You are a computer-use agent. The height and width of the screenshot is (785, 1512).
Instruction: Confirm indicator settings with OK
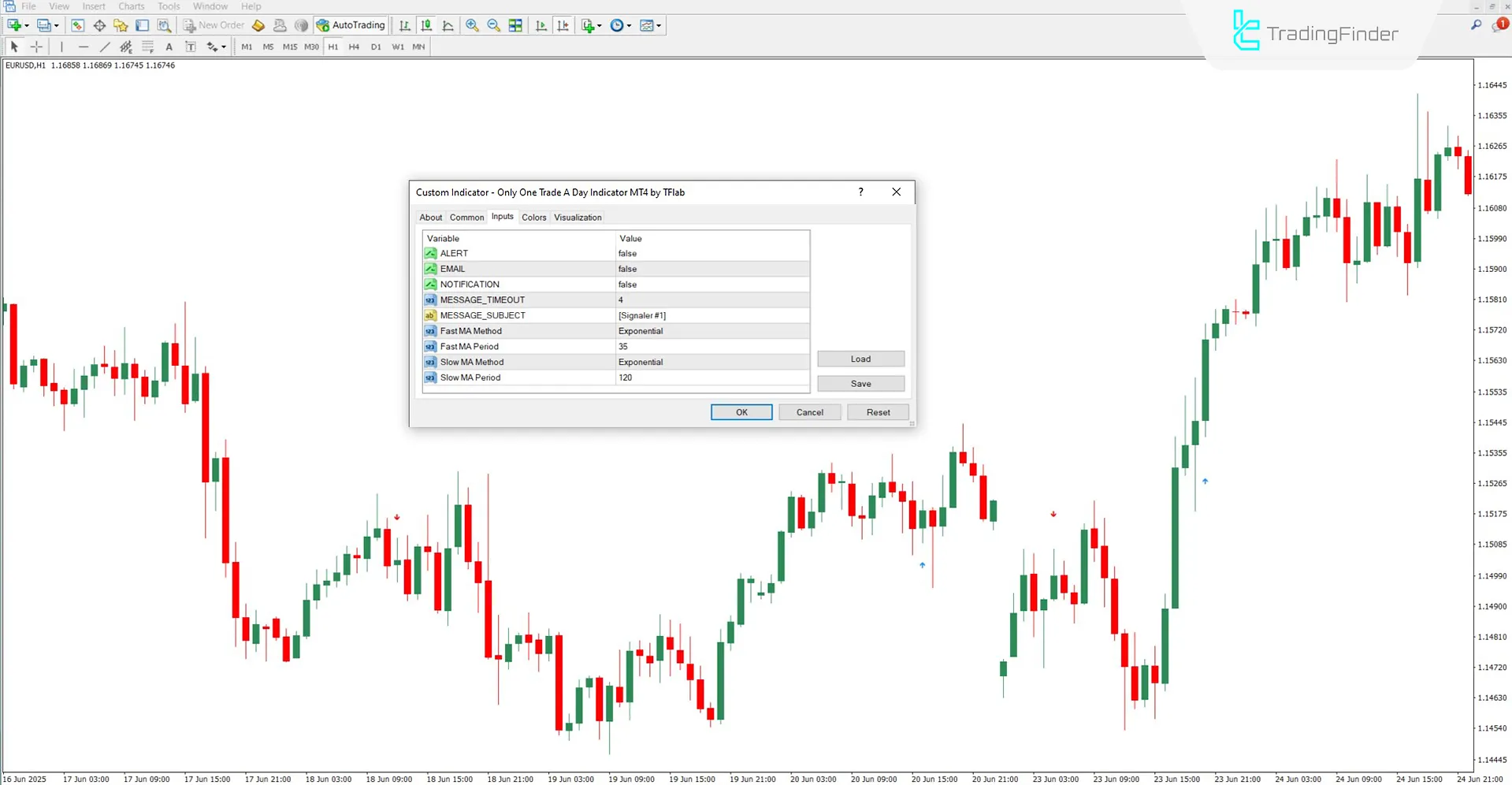[x=741, y=411]
